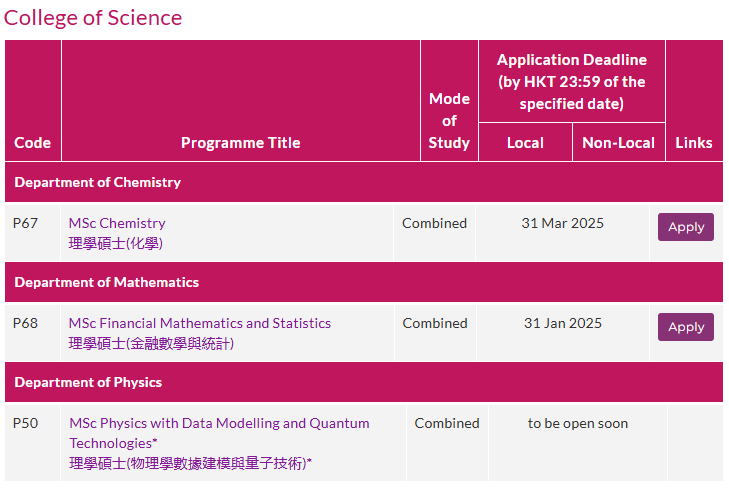Click the Department of Chemistry section header
The height and width of the screenshot is (490, 729).
click(364, 182)
